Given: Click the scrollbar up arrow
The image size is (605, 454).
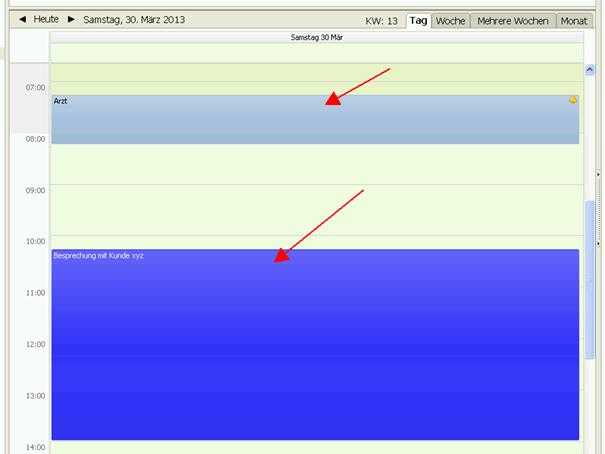Looking at the screenshot, I should pyautogui.click(x=590, y=70).
